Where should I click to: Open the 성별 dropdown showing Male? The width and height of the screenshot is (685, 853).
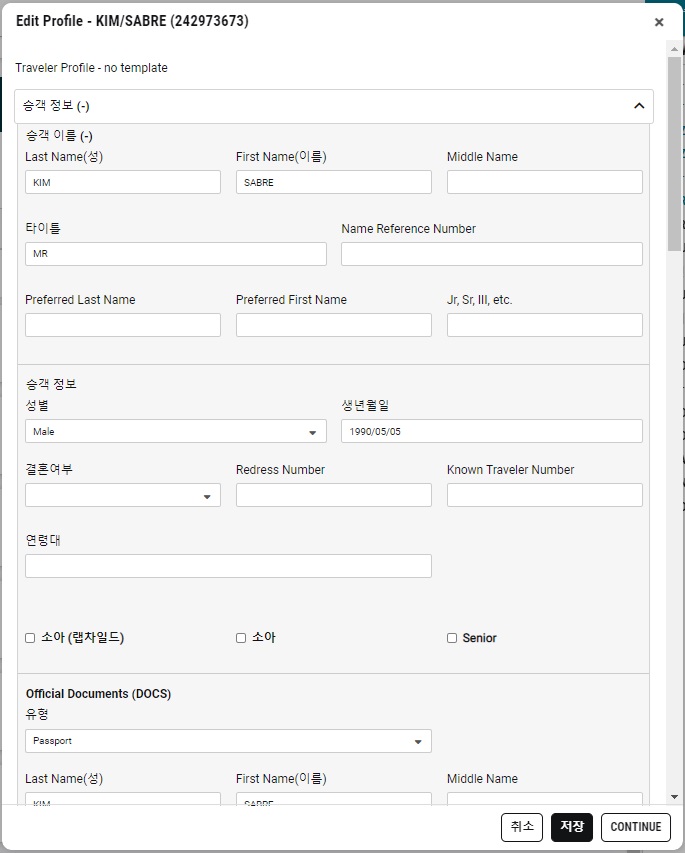click(x=176, y=431)
